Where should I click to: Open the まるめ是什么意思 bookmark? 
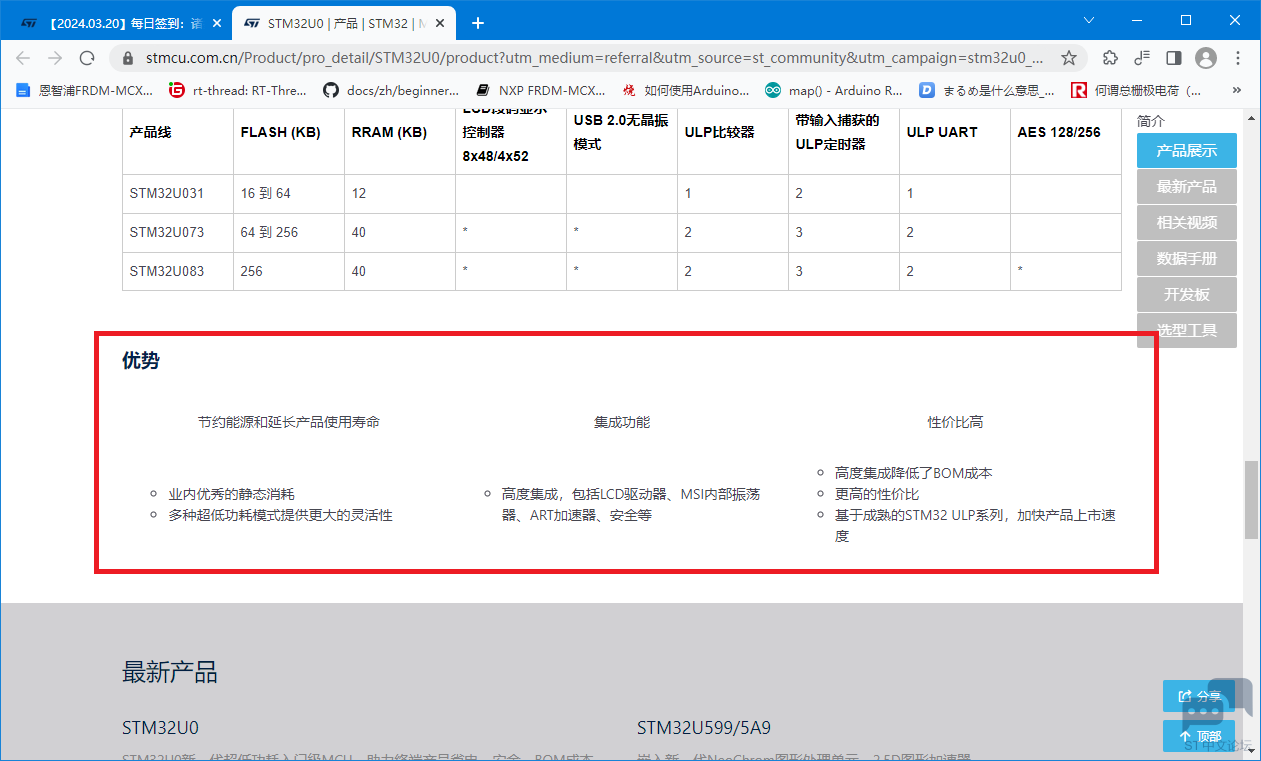tap(987, 90)
